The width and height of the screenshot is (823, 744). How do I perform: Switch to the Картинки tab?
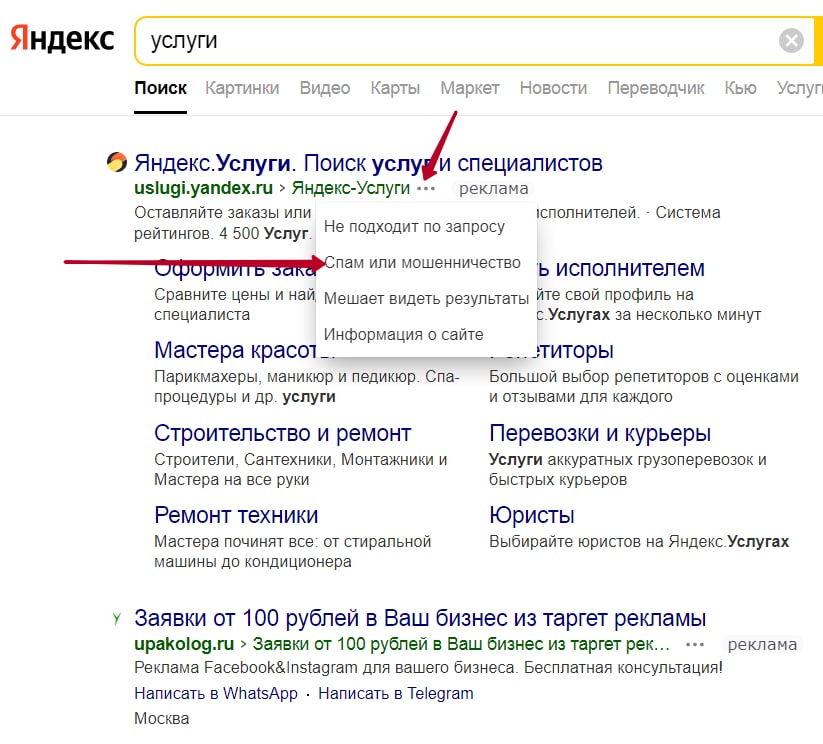click(x=242, y=88)
